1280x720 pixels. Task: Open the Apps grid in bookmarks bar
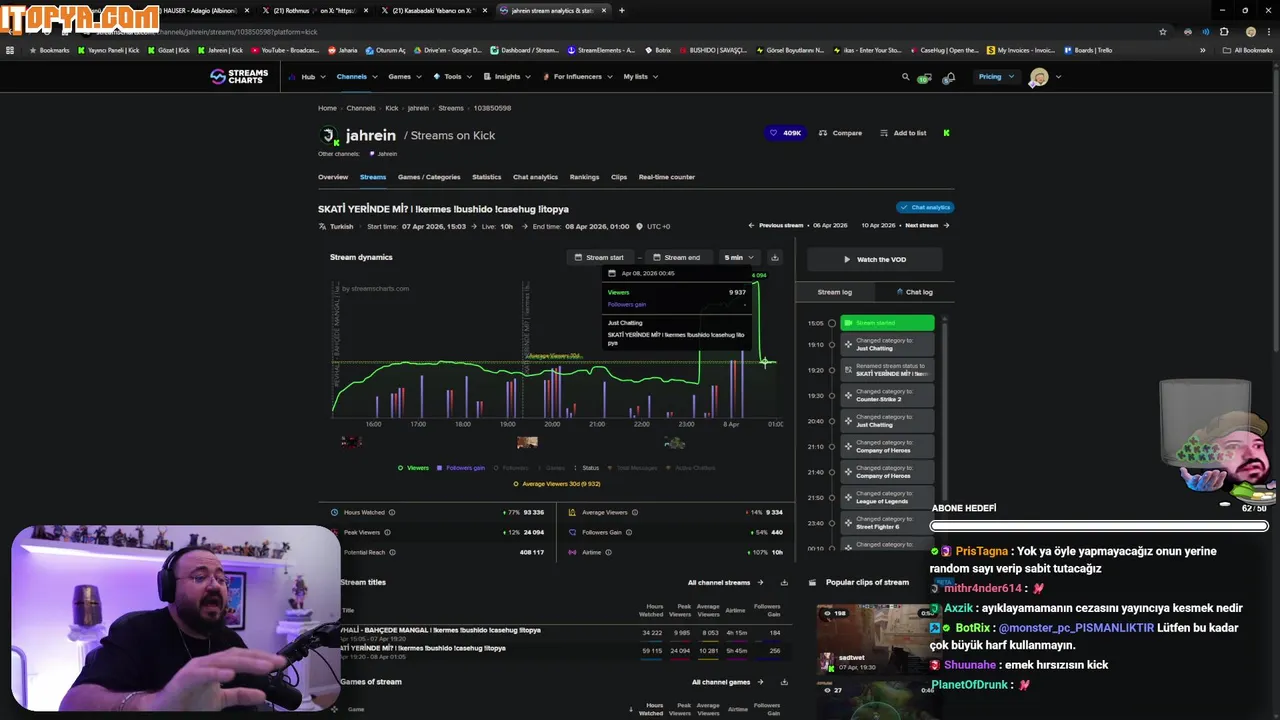[10, 50]
